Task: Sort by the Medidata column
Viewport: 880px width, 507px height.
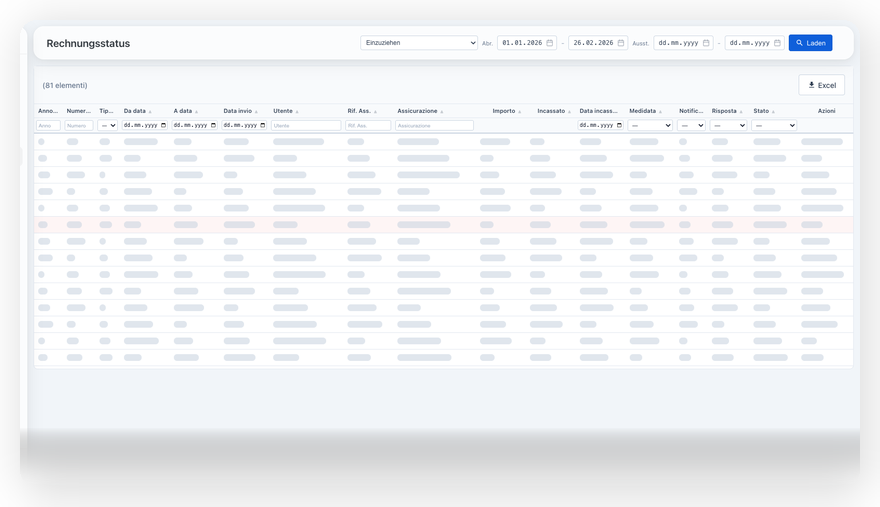Action: point(645,111)
